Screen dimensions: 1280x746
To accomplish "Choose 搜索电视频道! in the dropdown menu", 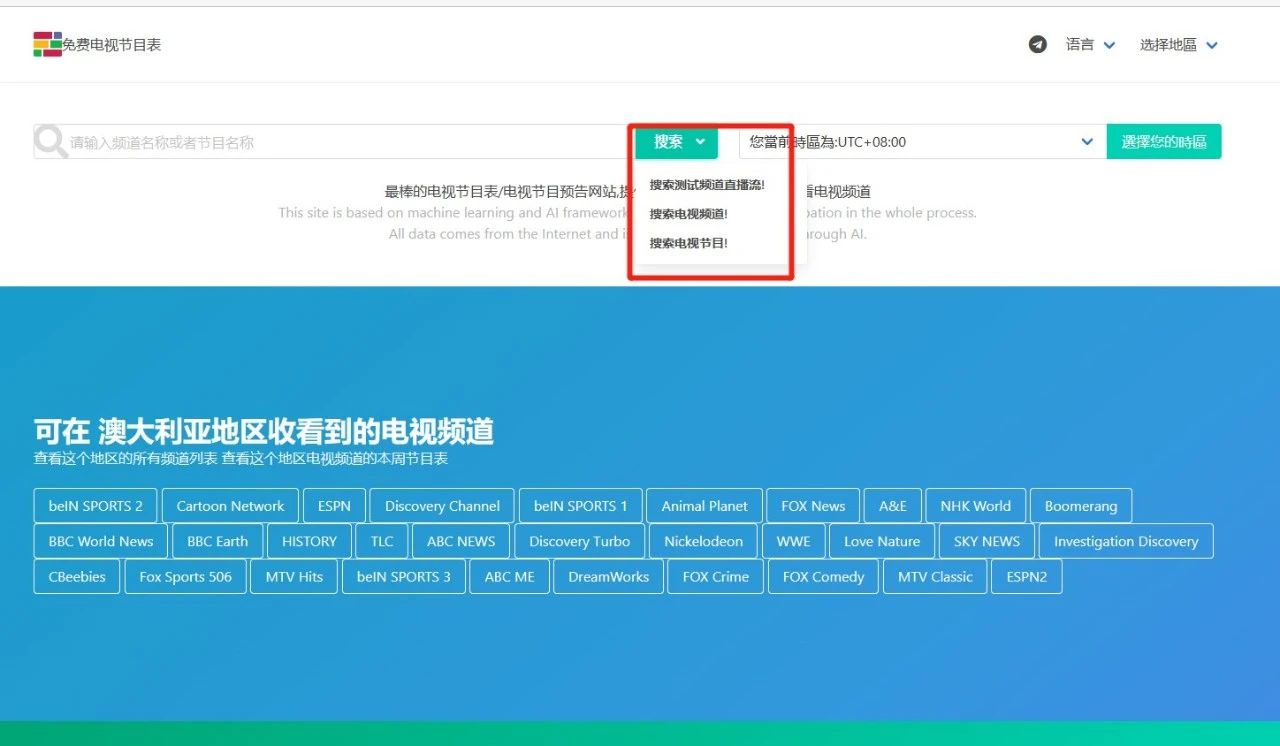I will tap(688, 213).
